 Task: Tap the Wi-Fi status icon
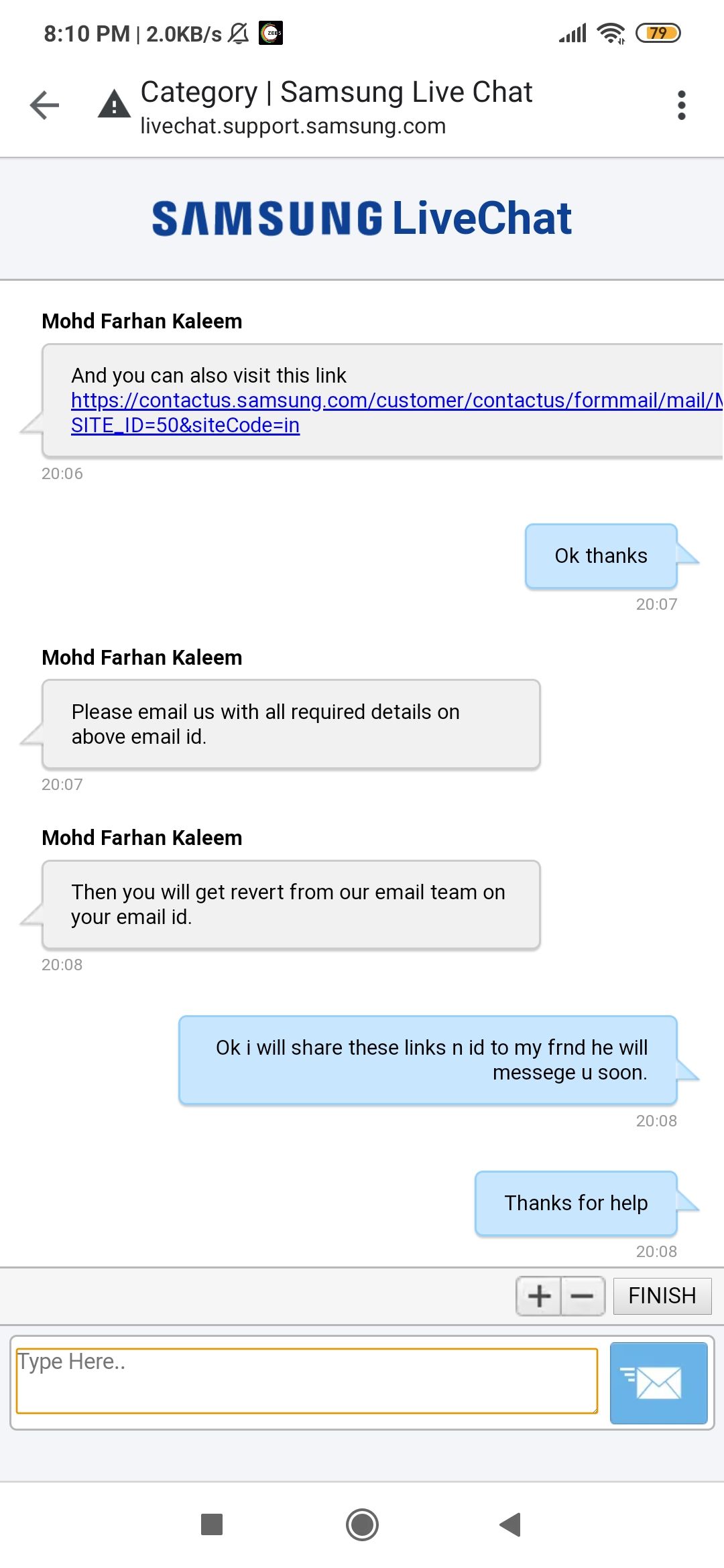[x=611, y=33]
